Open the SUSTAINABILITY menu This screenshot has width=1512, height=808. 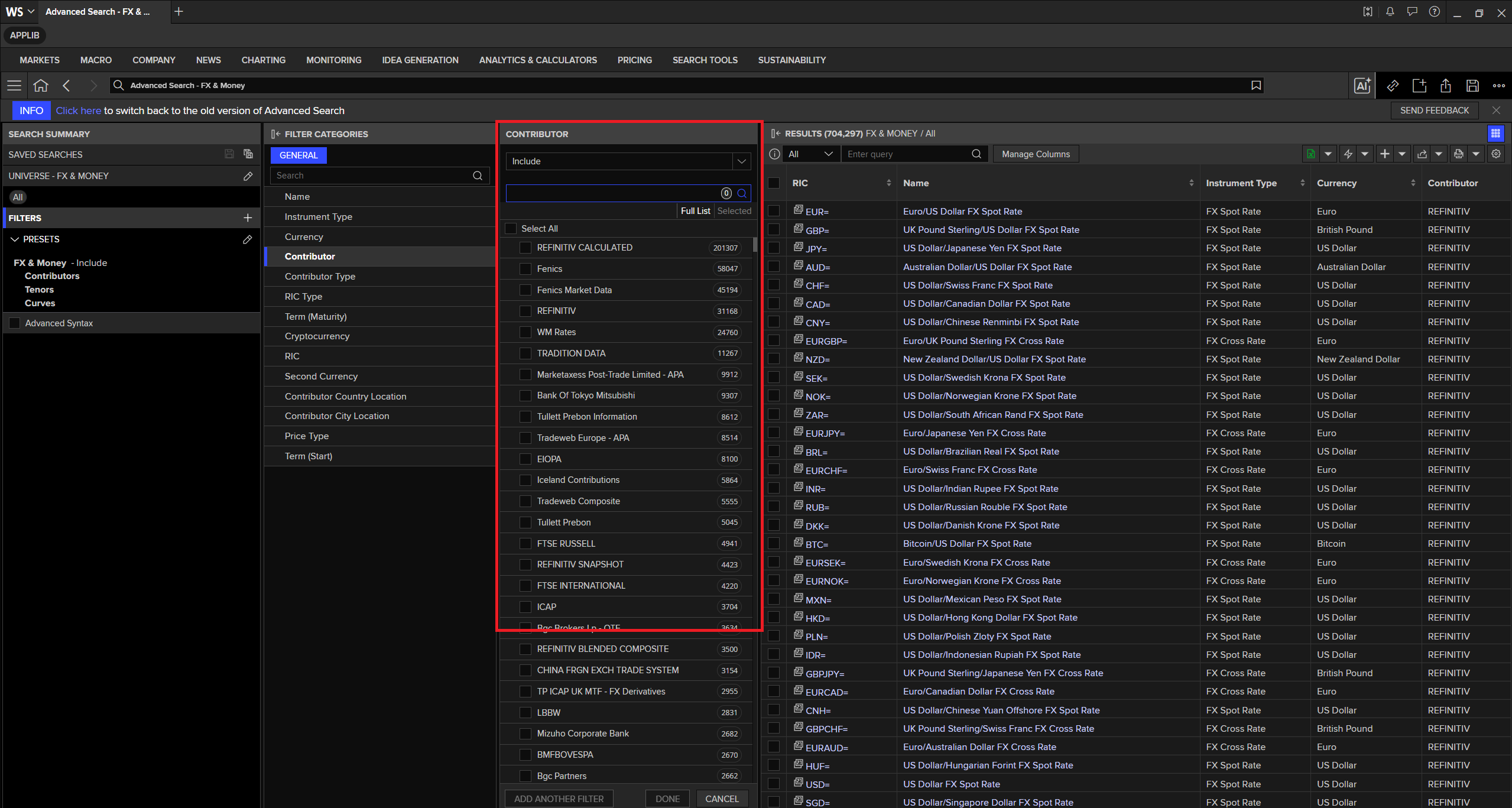point(792,60)
